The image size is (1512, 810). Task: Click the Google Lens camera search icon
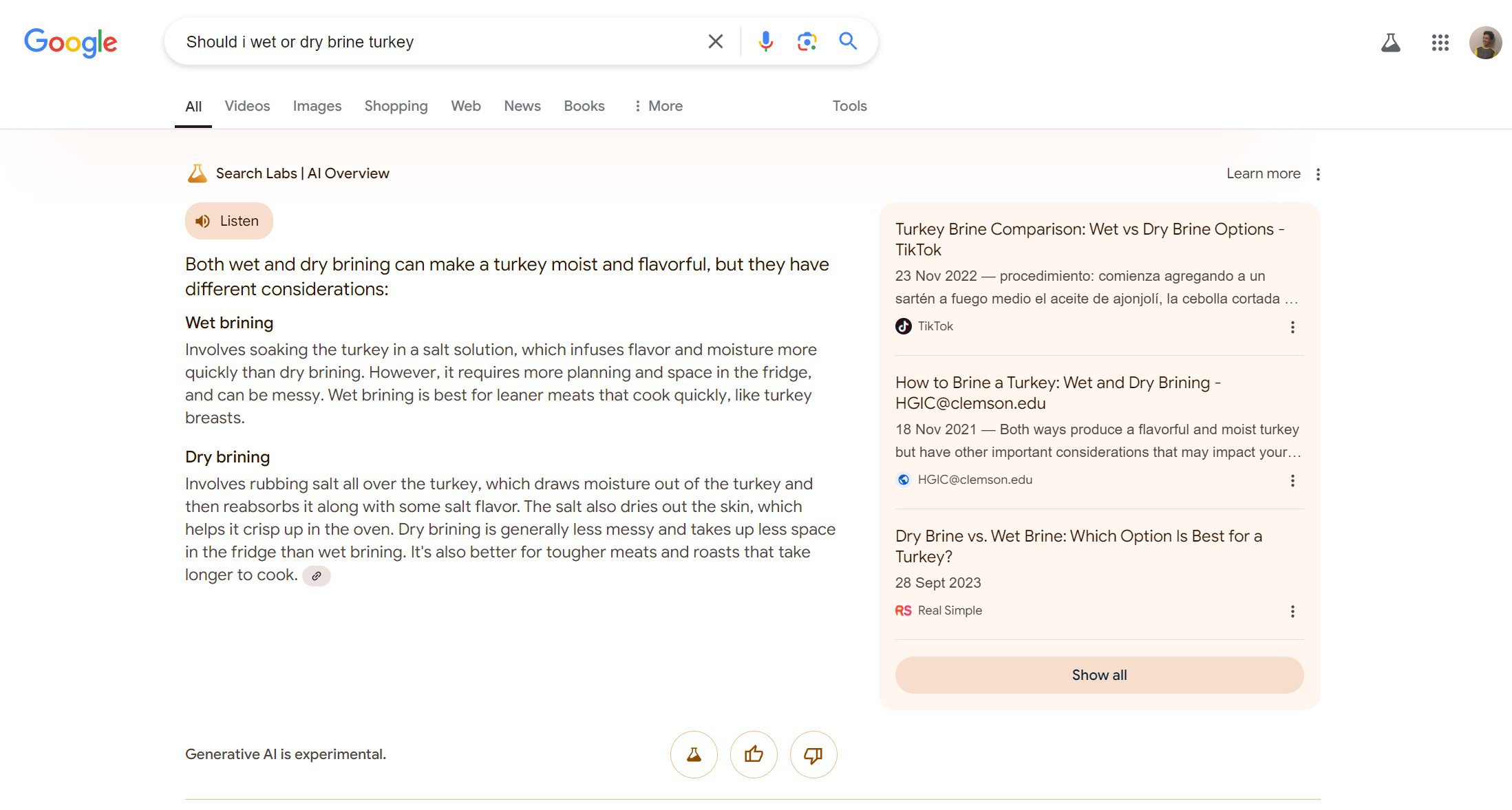tap(806, 41)
